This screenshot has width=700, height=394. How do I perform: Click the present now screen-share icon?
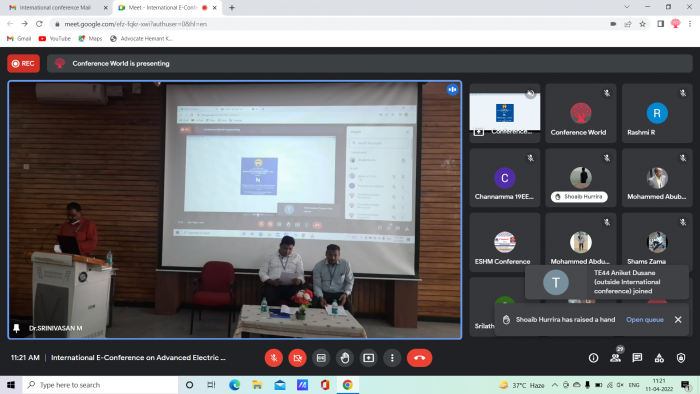[368, 358]
